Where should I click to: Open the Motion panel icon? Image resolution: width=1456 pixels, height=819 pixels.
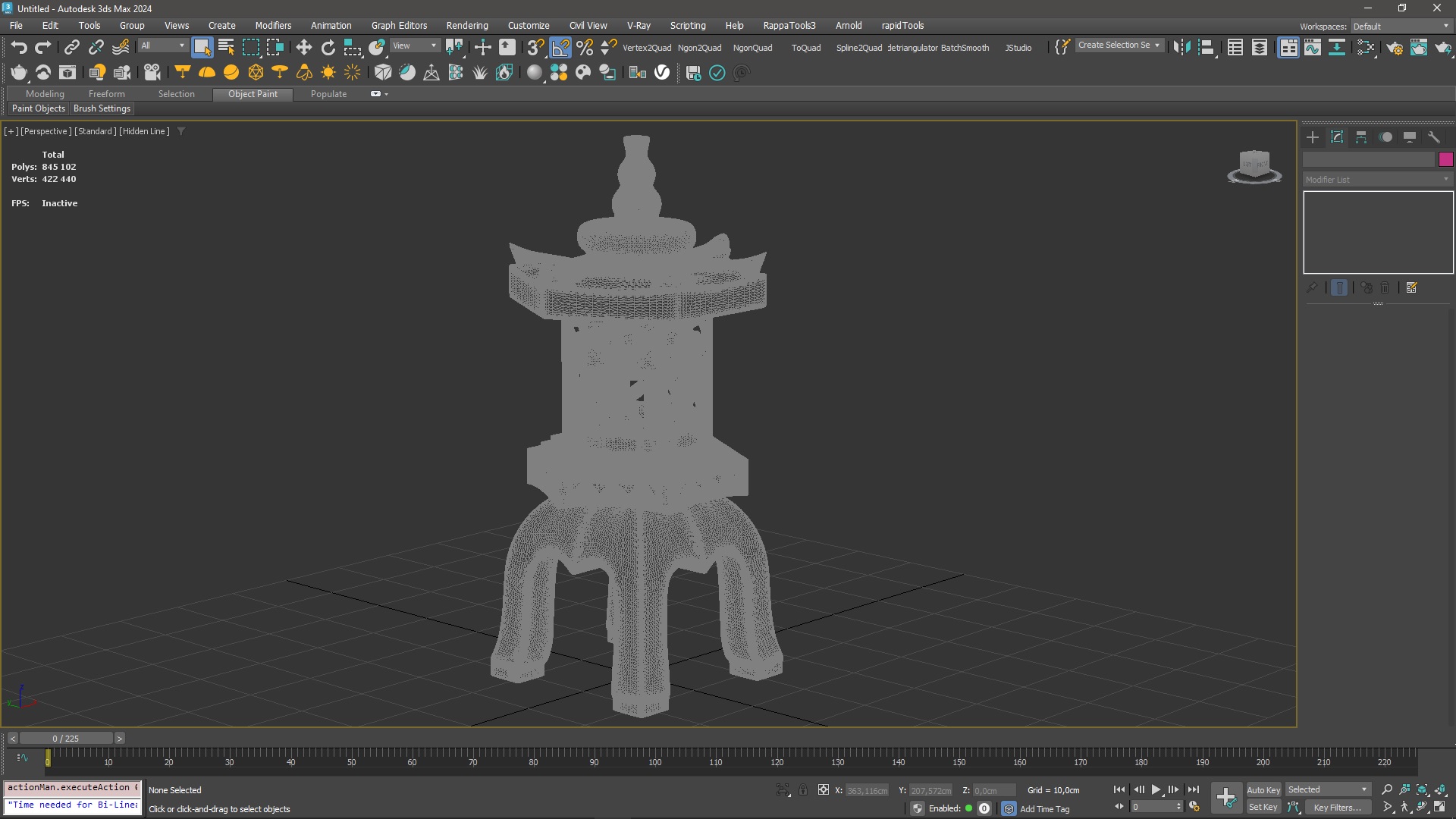coord(1385,137)
